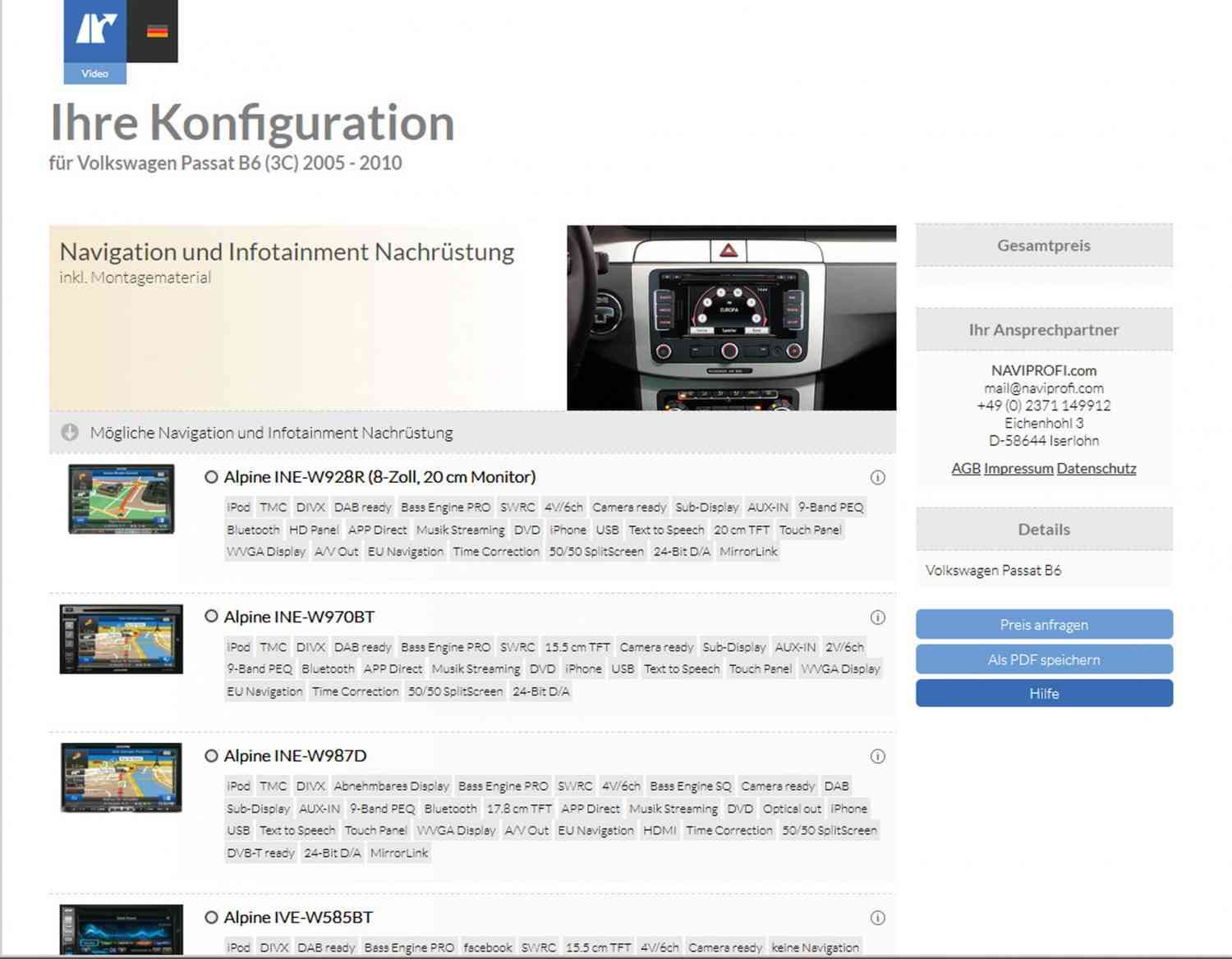Viewport: 1232px width, 959px height.
Task: Show info for Alpine IVE-W585BT
Action: point(877,918)
